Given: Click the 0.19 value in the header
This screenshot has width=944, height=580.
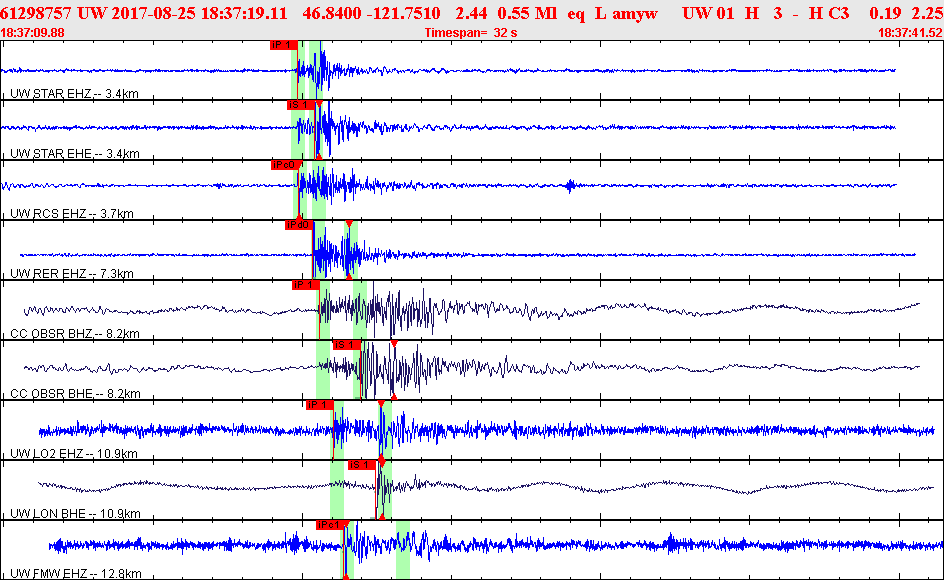Looking at the screenshot, I should [x=885, y=13].
